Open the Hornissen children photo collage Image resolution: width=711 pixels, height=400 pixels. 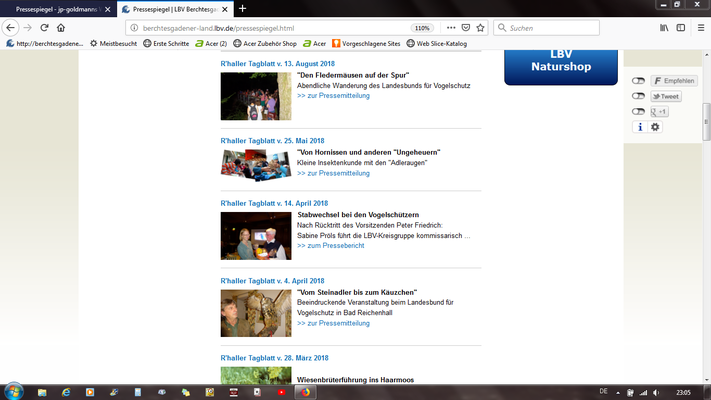(x=256, y=165)
